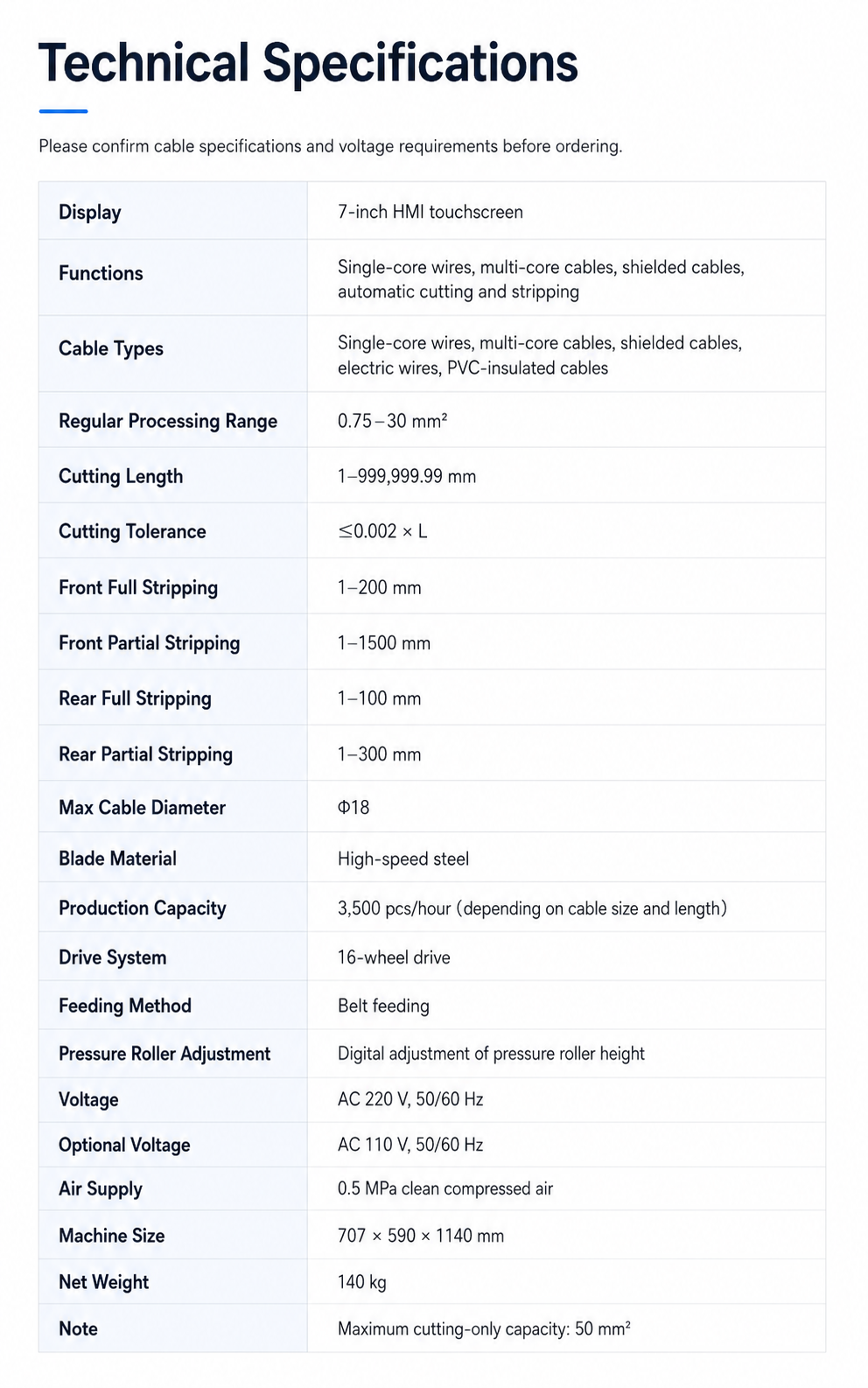Click the Cable Types label
Viewport: 868px width, 1388px height.
tap(111, 348)
